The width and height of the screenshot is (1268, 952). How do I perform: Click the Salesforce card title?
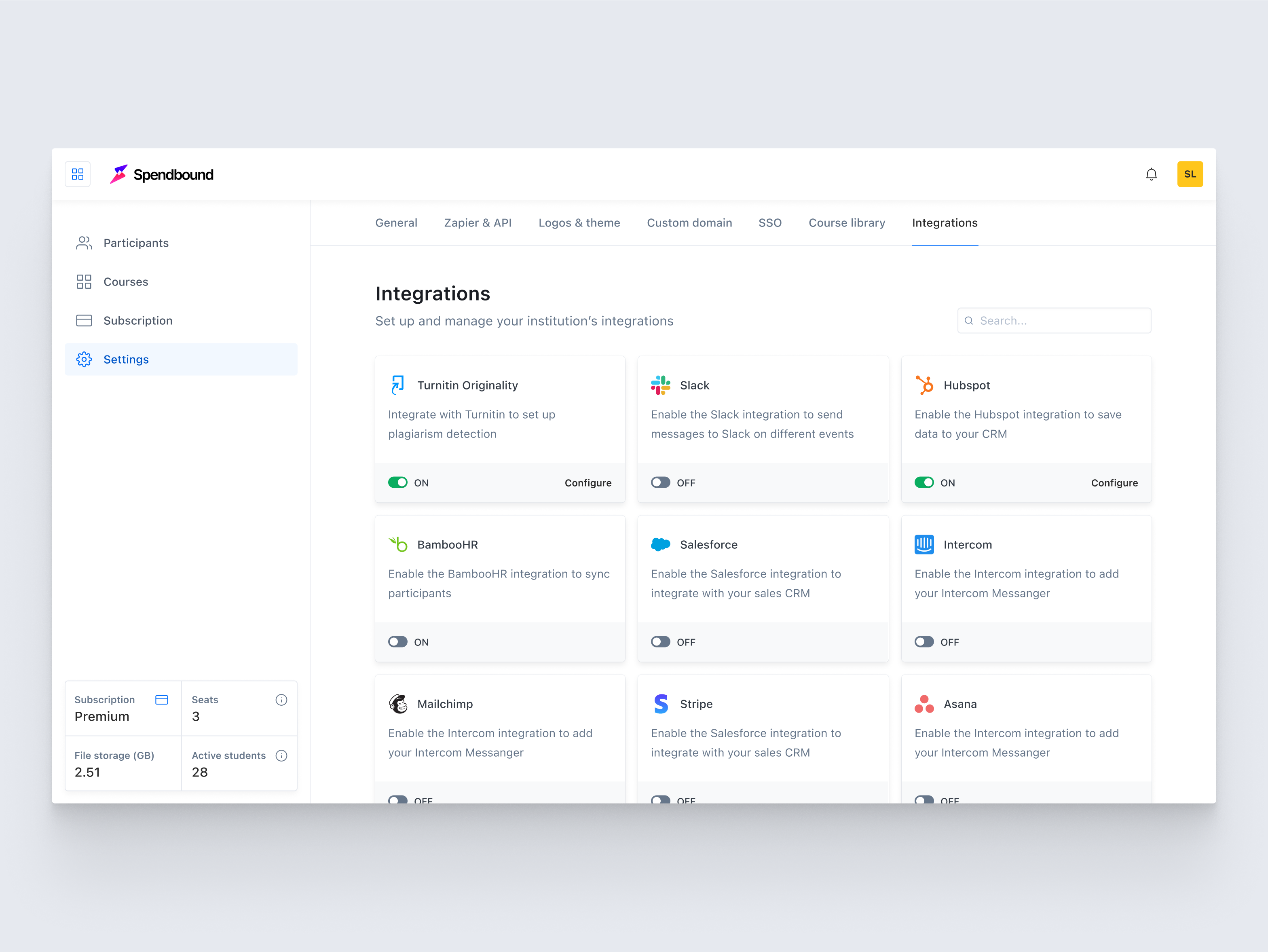pos(708,545)
